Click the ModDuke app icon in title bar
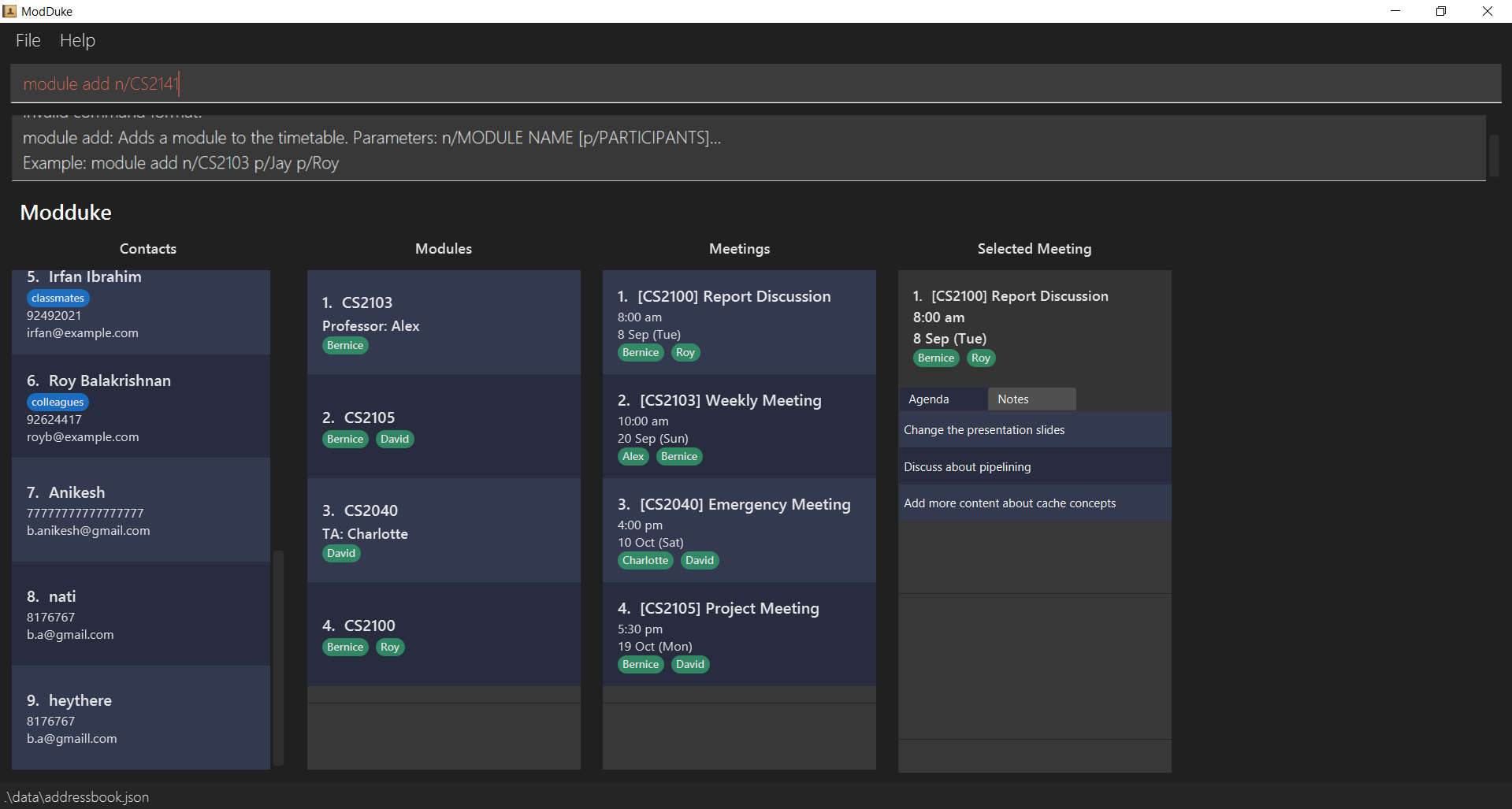Viewport: 1512px width, 809px height. [9, 11]
